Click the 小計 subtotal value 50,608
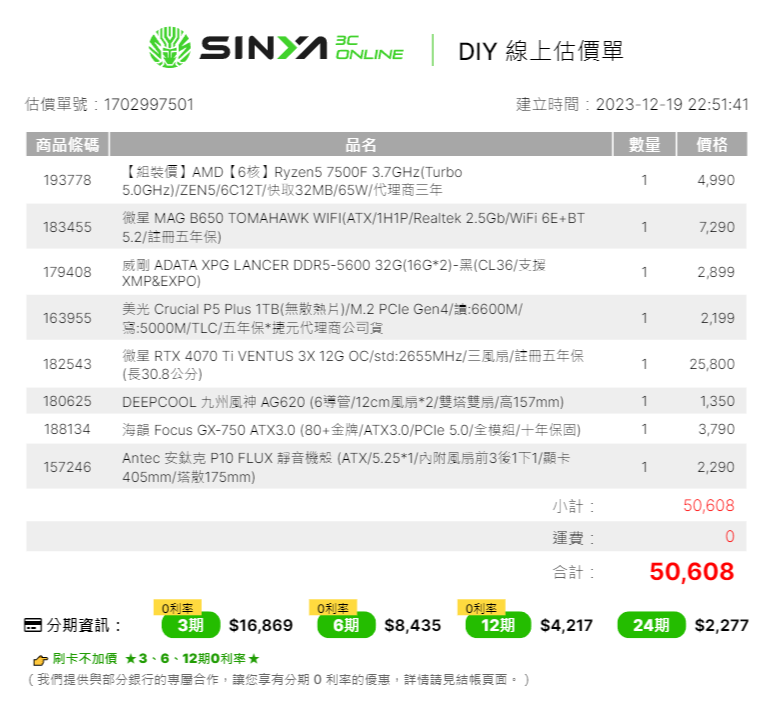 (x=709, y=505)
